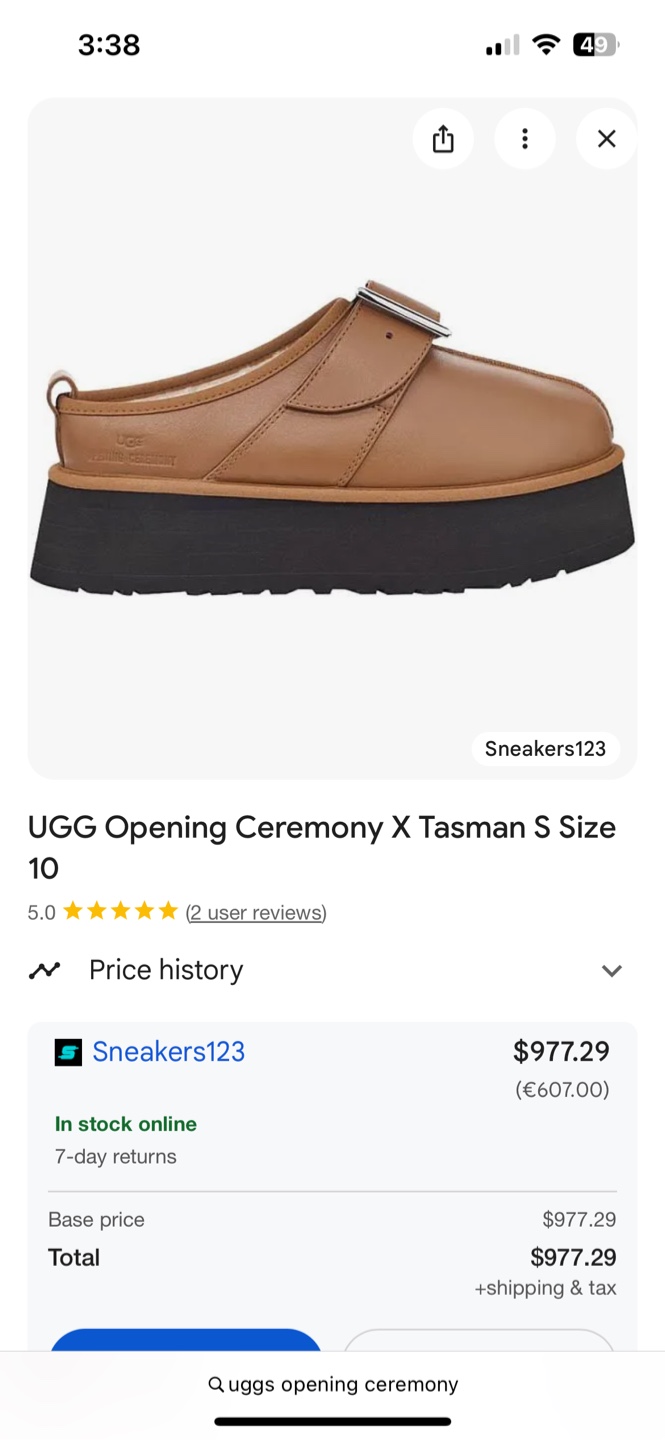Tap the $977.29 price next to Sneakers123
This screenshot has width=665, height=1440.
pos(560,1052)
